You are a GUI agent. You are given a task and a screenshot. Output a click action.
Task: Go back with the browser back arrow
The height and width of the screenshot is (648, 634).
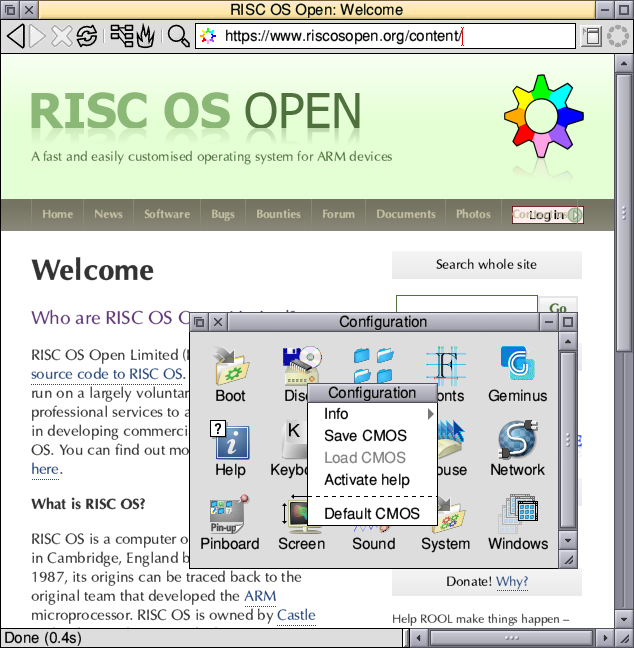[x=16, y=36]
